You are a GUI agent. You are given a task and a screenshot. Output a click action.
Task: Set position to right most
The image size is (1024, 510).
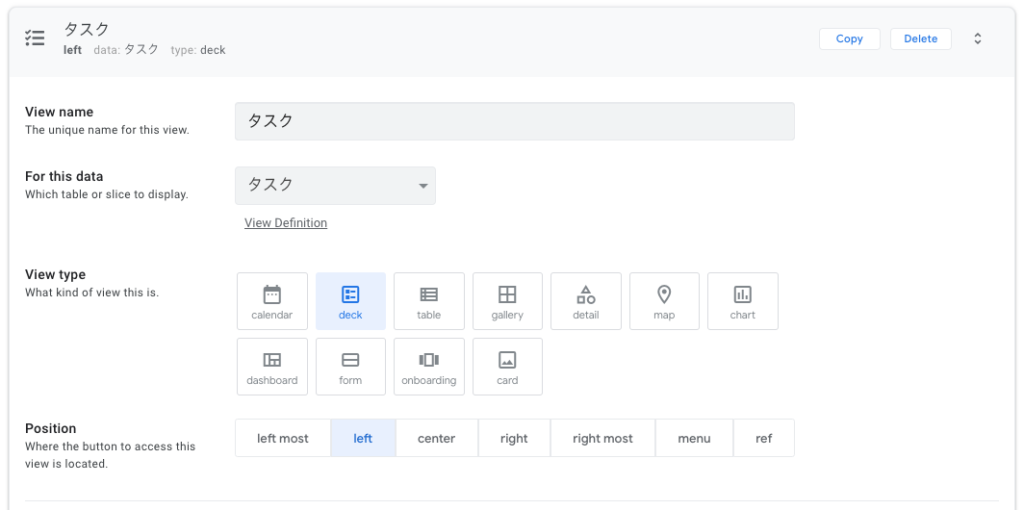602,438
